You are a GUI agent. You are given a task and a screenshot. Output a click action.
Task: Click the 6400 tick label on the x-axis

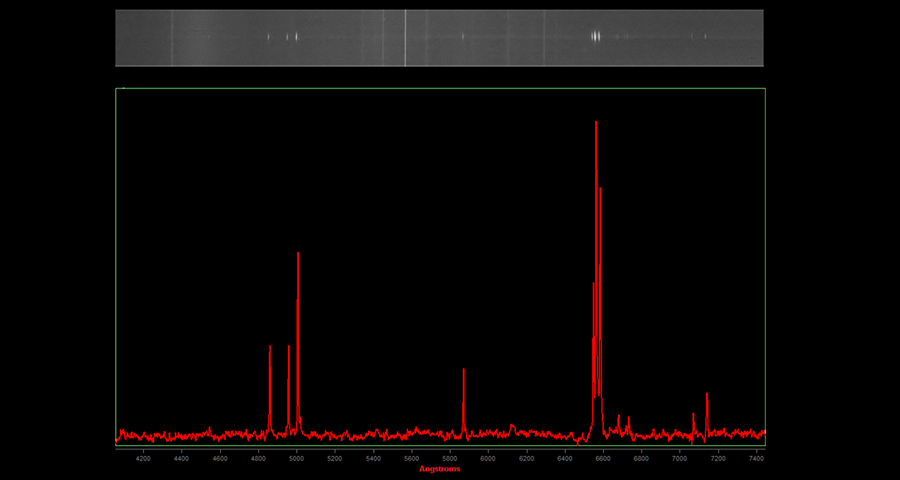(565, 457)
